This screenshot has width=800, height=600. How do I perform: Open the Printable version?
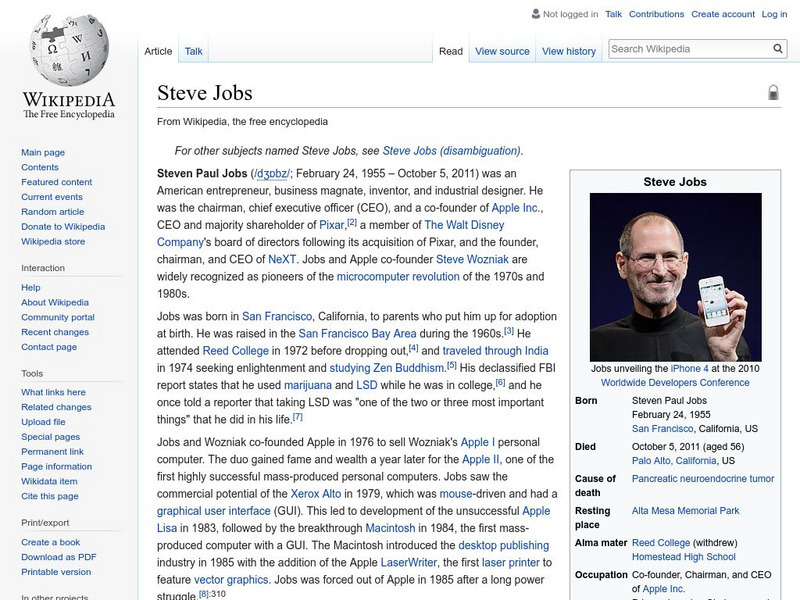click(56, 571)
